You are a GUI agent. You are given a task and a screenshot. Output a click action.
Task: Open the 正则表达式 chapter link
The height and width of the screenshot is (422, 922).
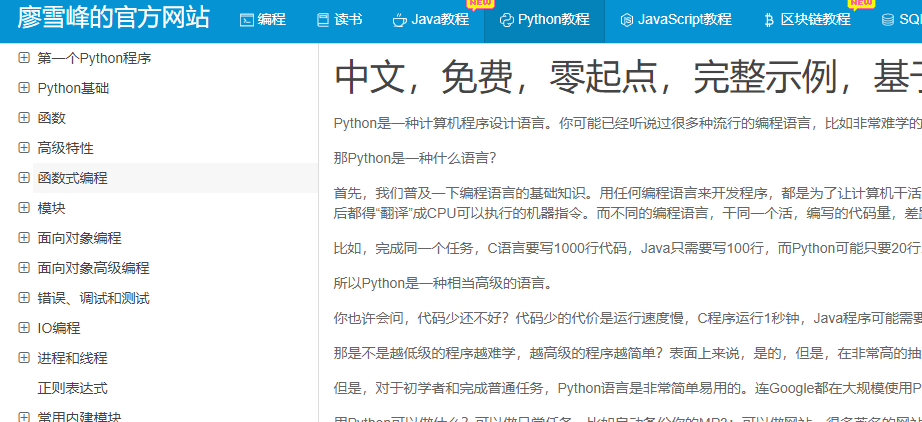pyautogui.click(x=72, y=388)
